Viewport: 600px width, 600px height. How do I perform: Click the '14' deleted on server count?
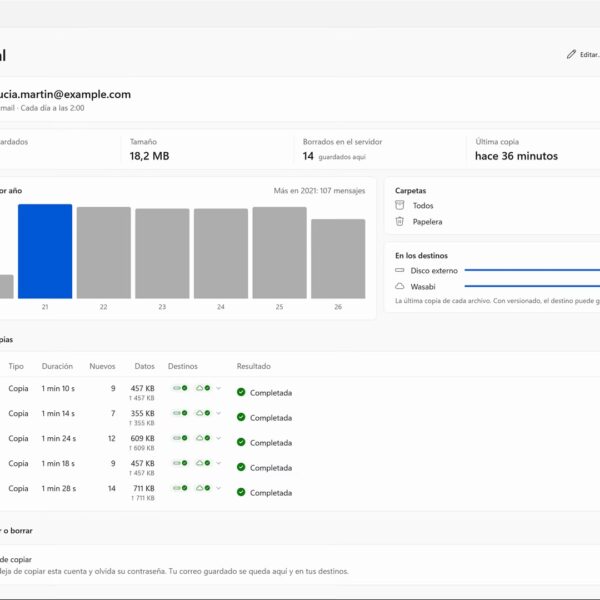308,156
